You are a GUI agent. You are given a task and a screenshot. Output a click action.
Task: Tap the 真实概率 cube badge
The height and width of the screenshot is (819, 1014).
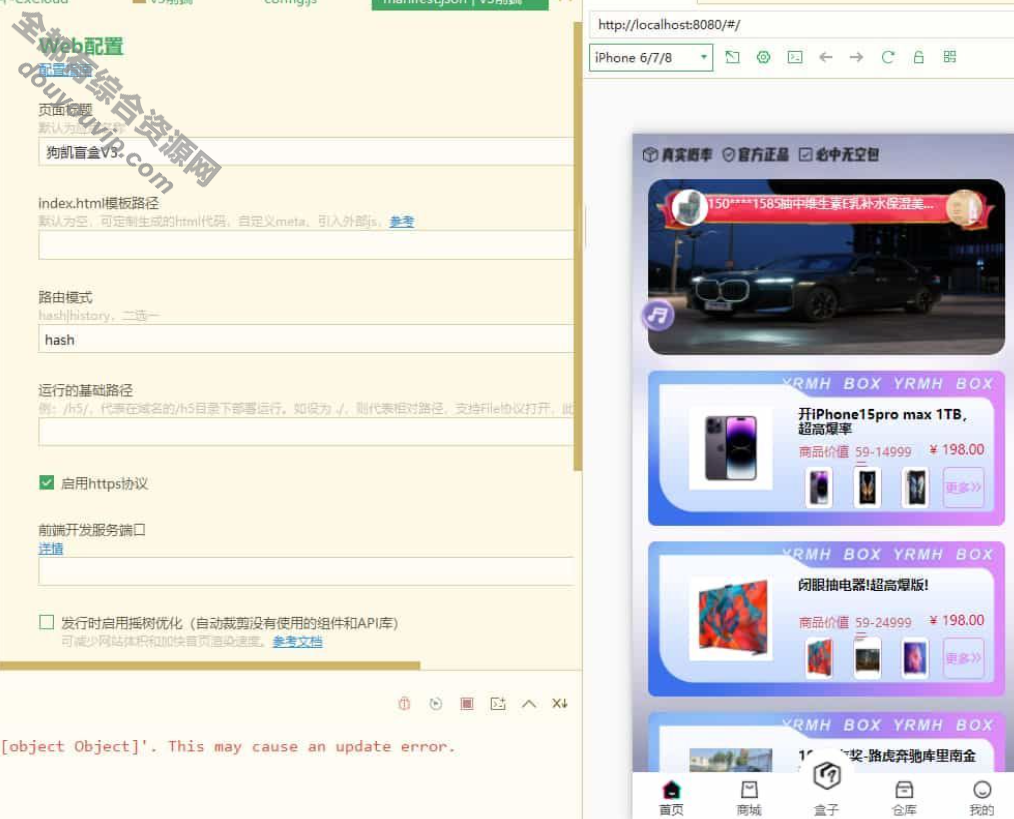[x=677, y=155]
